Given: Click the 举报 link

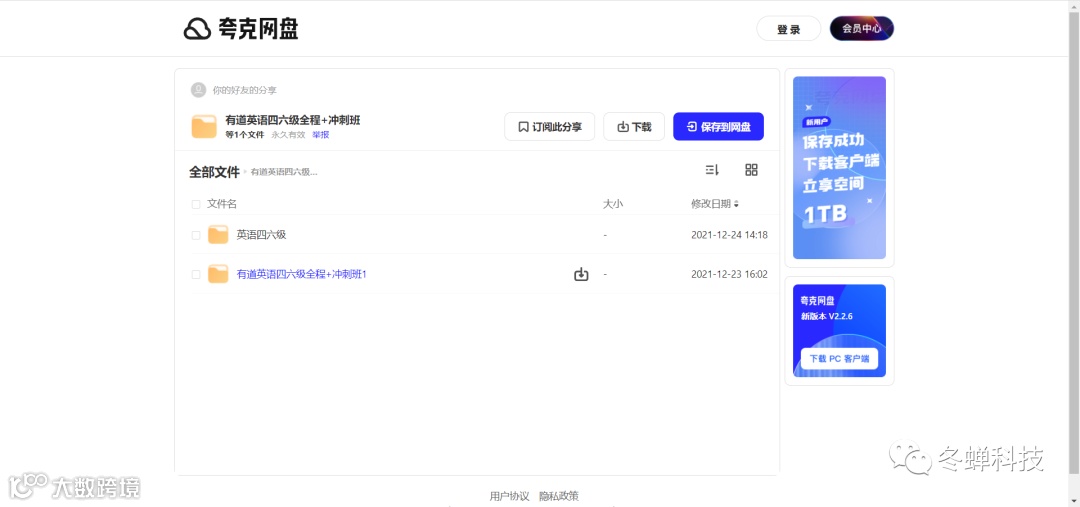Looking at the screenshot, I should point(320,135).
